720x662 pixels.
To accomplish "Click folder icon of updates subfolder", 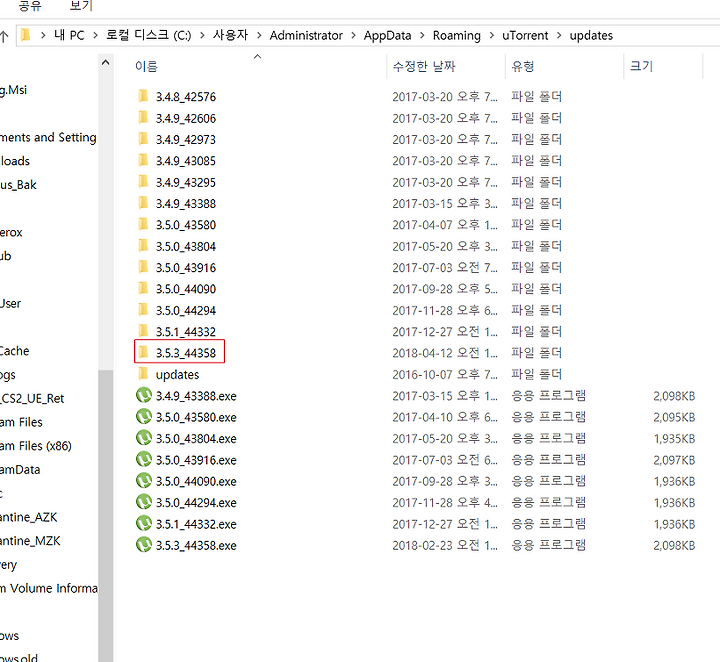I will (143, 374).
